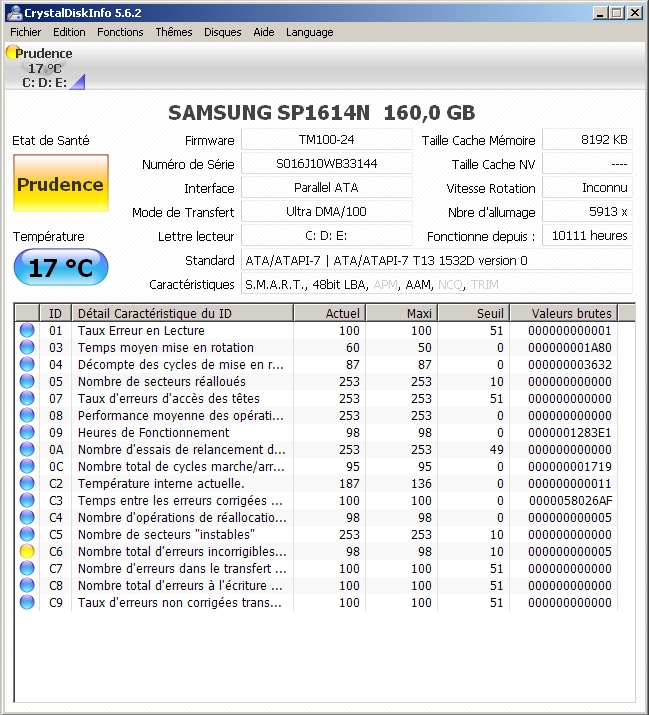Click the yellow warning dot for ID C6
The image size is (649, 715).
pos(27,552)
